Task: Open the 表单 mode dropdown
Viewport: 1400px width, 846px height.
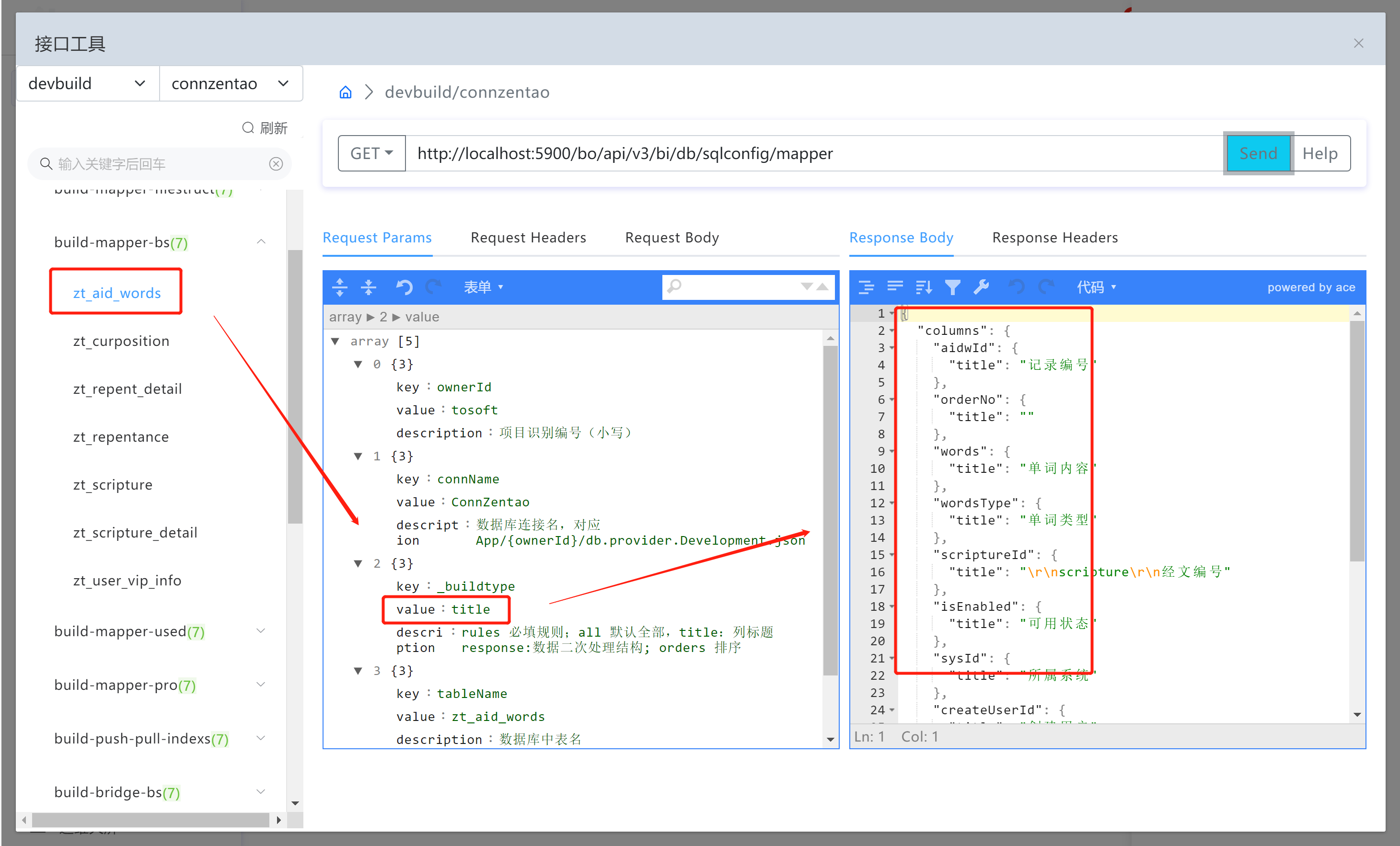Action: point(484,287)
